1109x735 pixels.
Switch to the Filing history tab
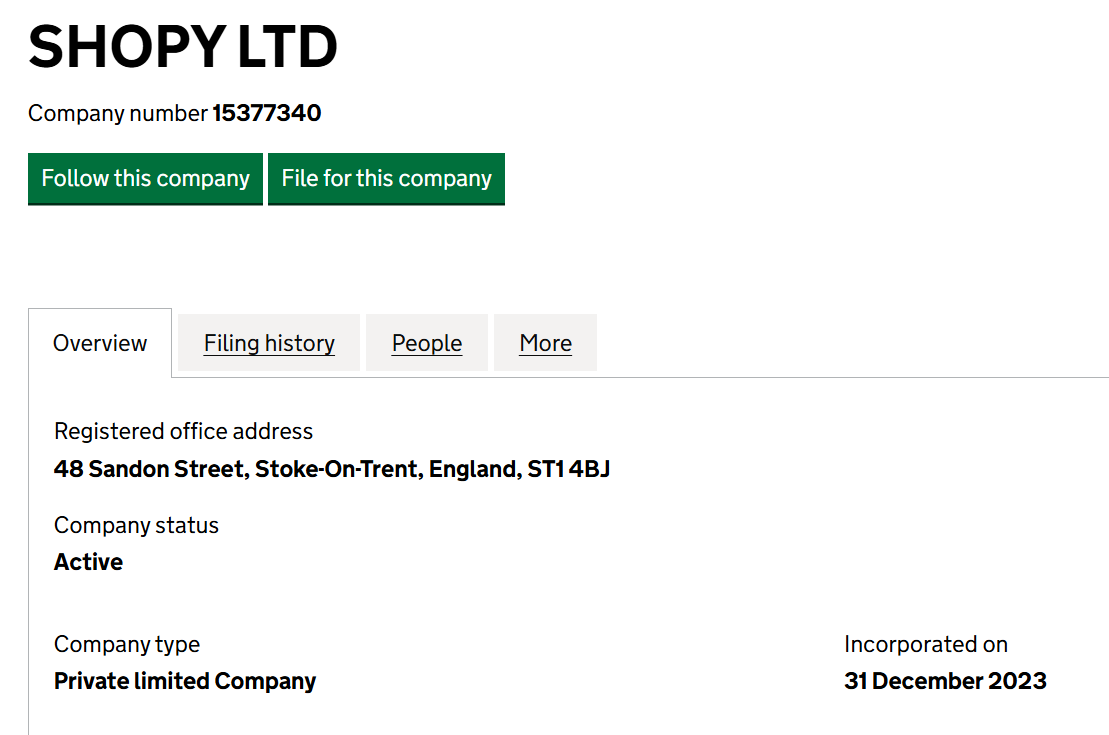pyautogui.click(x=269, y=343)
